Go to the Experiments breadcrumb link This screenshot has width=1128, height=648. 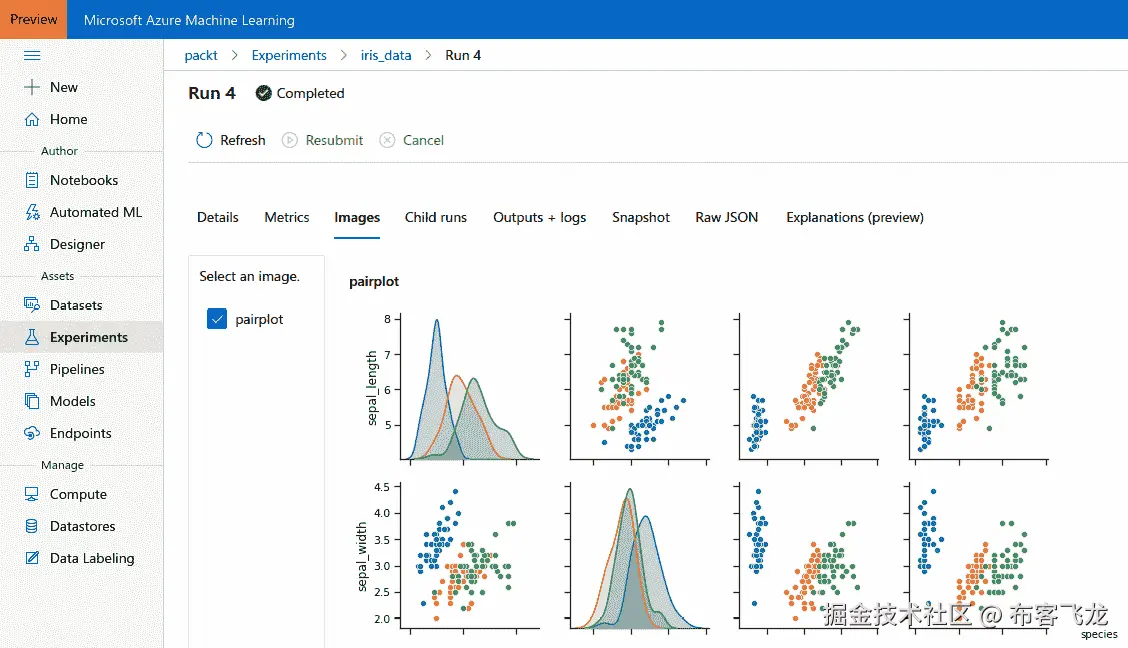[289, 55]
